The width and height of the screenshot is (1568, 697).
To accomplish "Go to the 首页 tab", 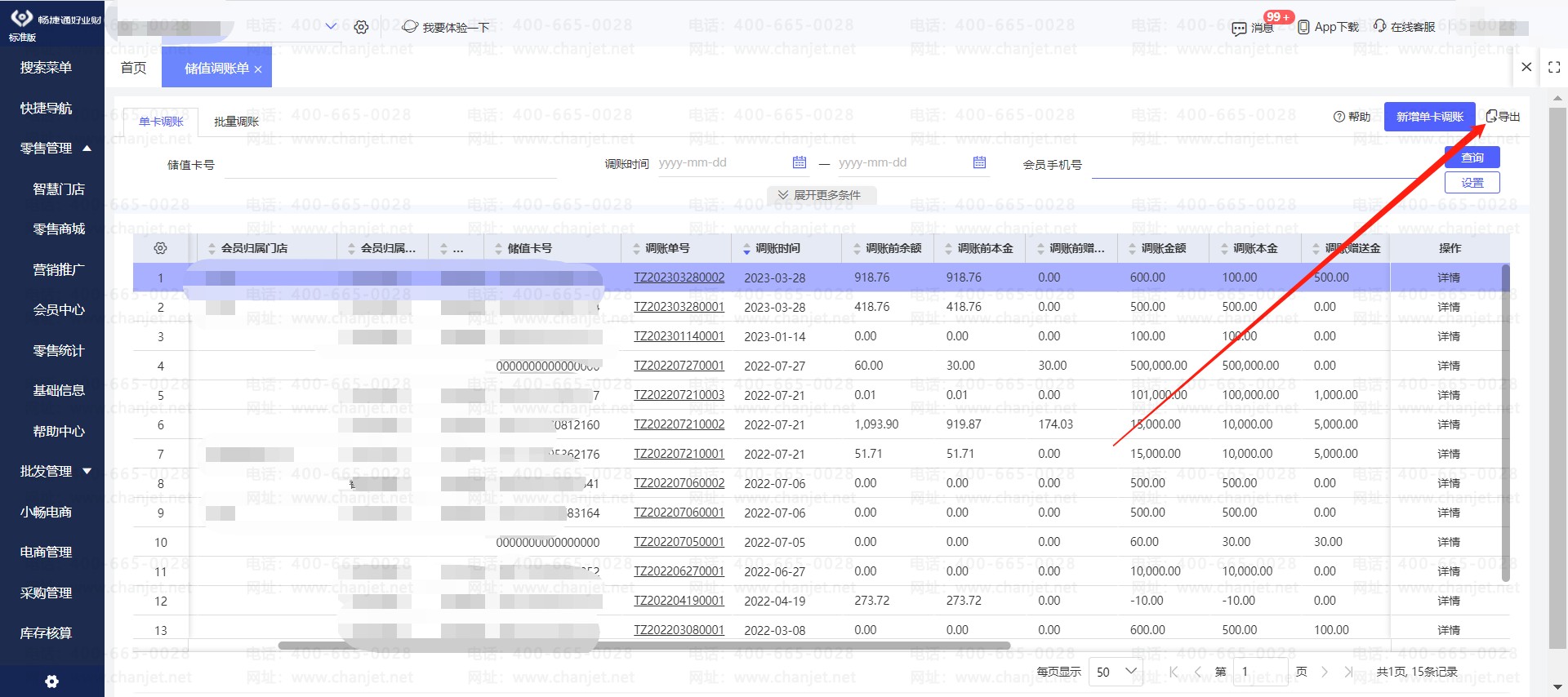I will click(133, 68).
